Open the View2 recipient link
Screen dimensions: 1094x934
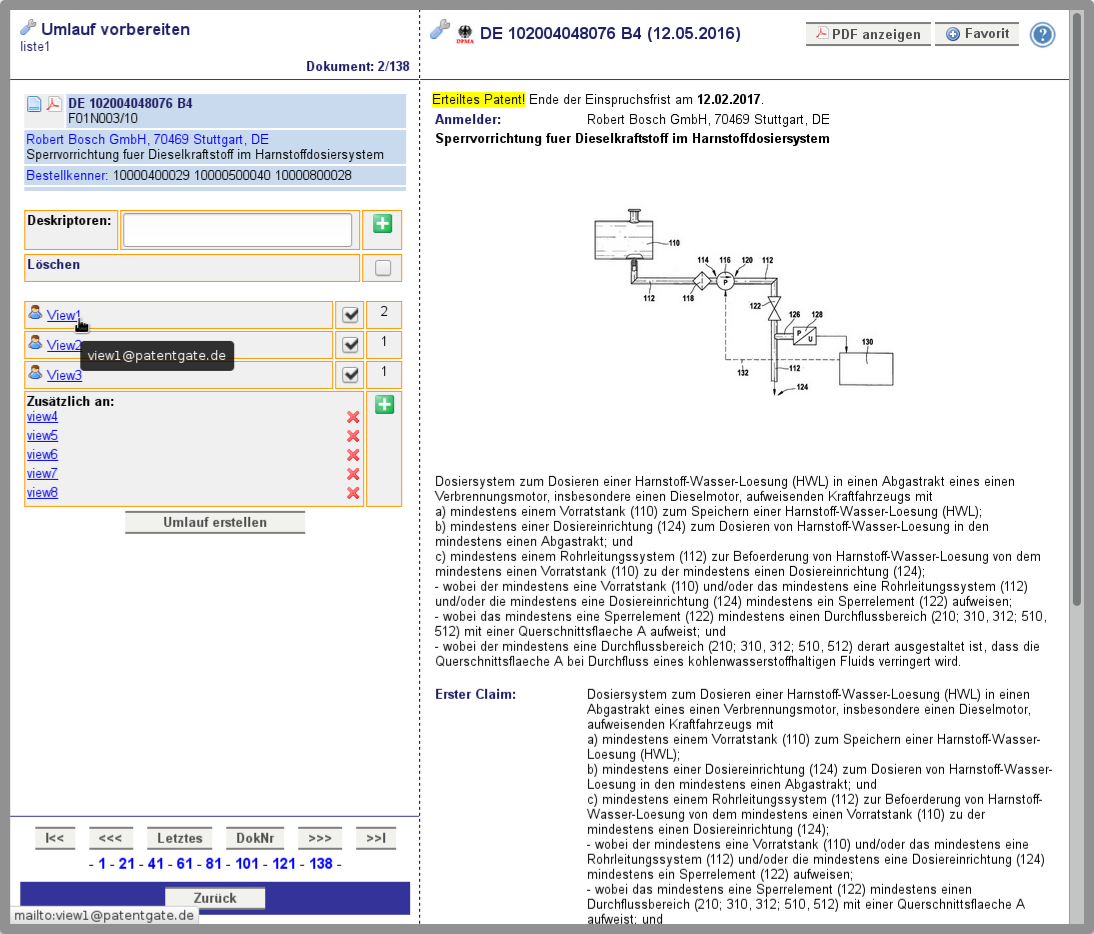coord(63,345)
